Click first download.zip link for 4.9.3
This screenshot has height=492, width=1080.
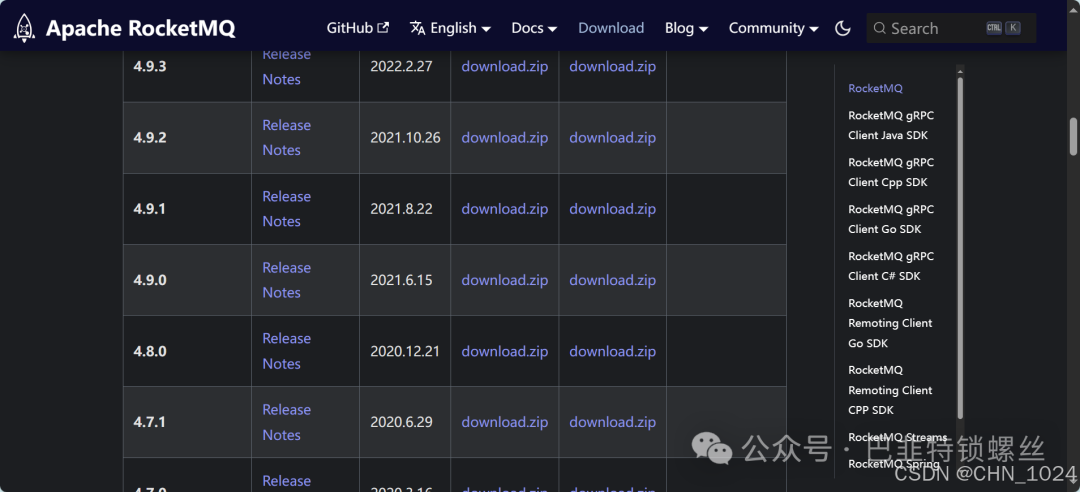[505, 67]
